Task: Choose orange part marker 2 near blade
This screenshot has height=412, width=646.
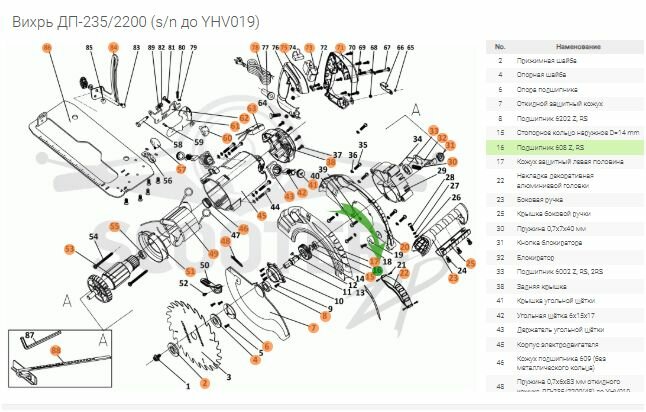Action: tap(205, 383)
